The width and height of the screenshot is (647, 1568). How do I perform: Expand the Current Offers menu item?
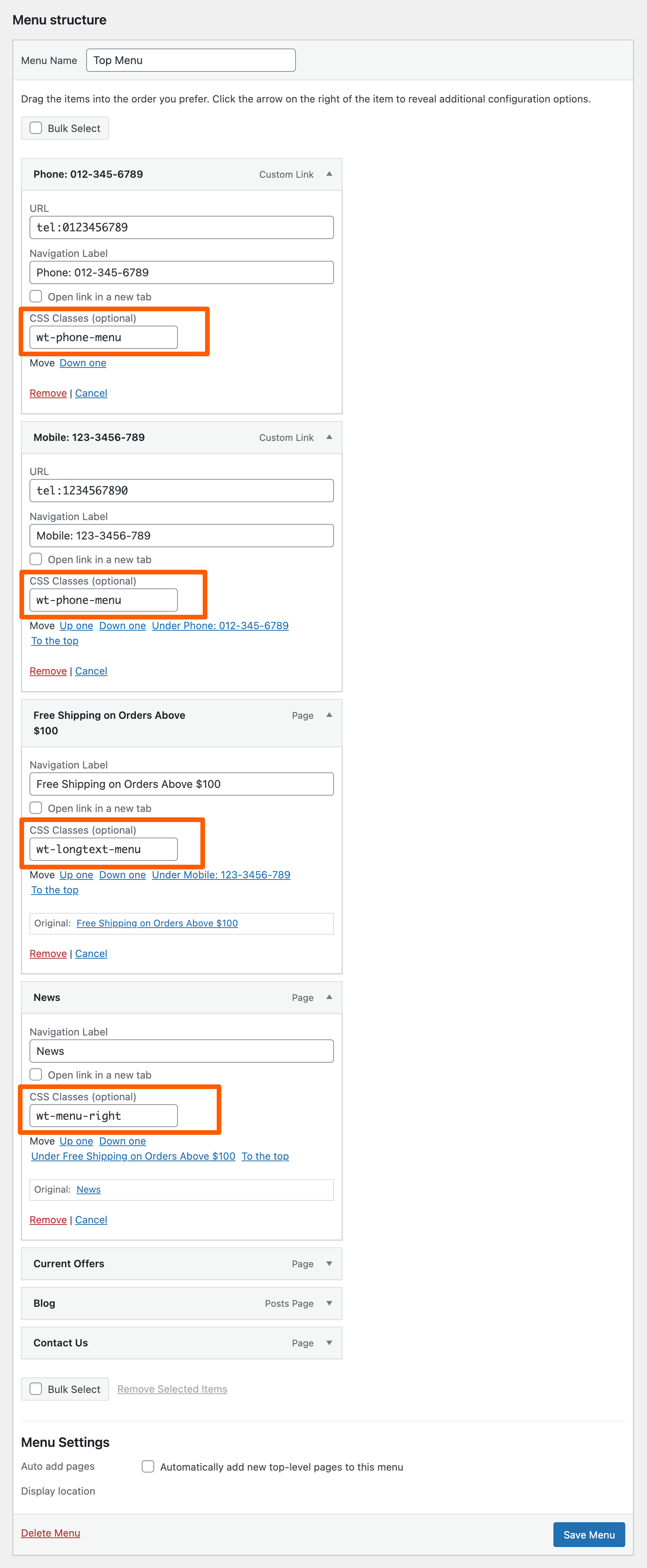coord(329,1264)
